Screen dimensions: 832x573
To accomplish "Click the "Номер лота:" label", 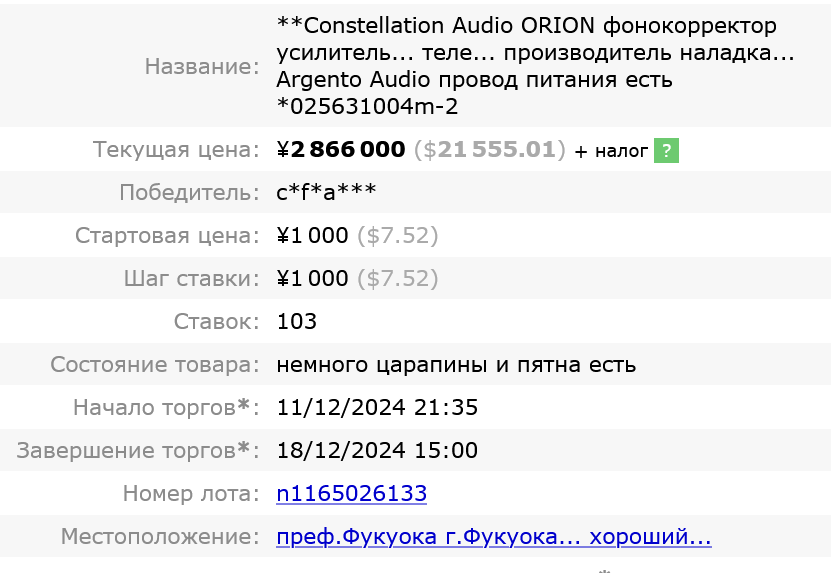I will [x=191, y=493].
